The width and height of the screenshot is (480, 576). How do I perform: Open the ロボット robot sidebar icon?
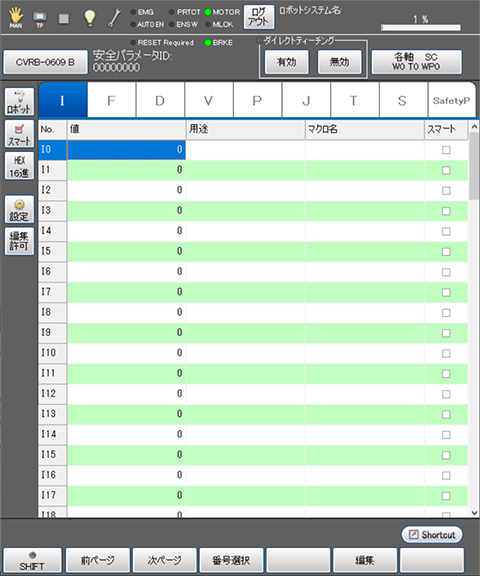pyautogui.click(x=19, y=101)
